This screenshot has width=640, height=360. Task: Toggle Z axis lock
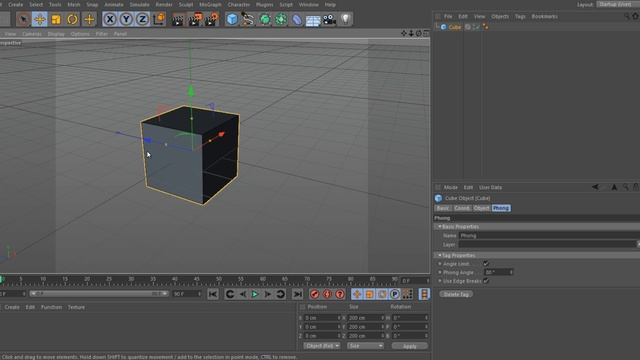(x=142, y=19)
